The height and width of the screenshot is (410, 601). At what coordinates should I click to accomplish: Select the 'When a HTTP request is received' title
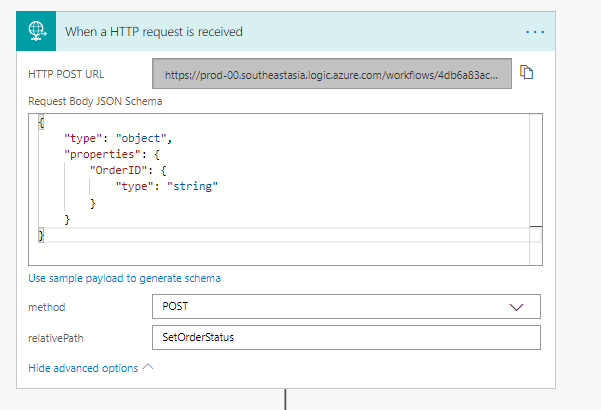coord(154,31)
